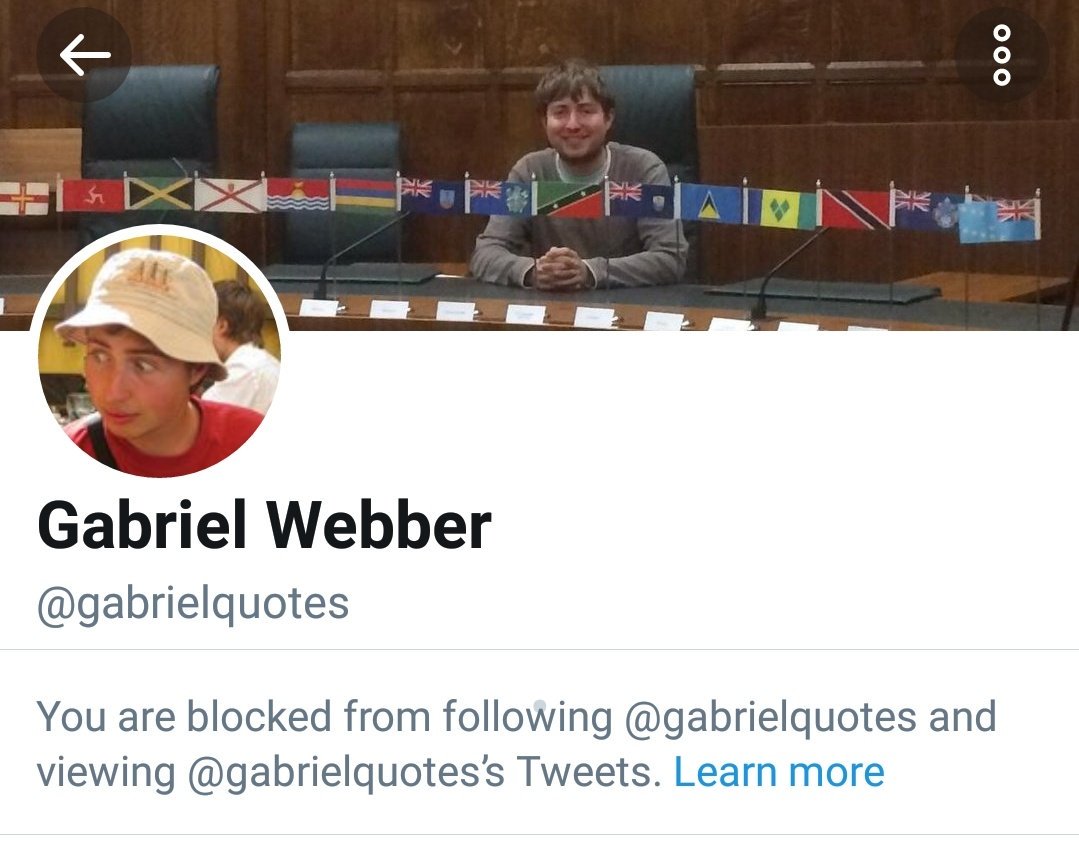This screenshot has width=1079, height=850.
Task: Select the Saint Lucia flag with the triangle
Action: coord(710,202)
